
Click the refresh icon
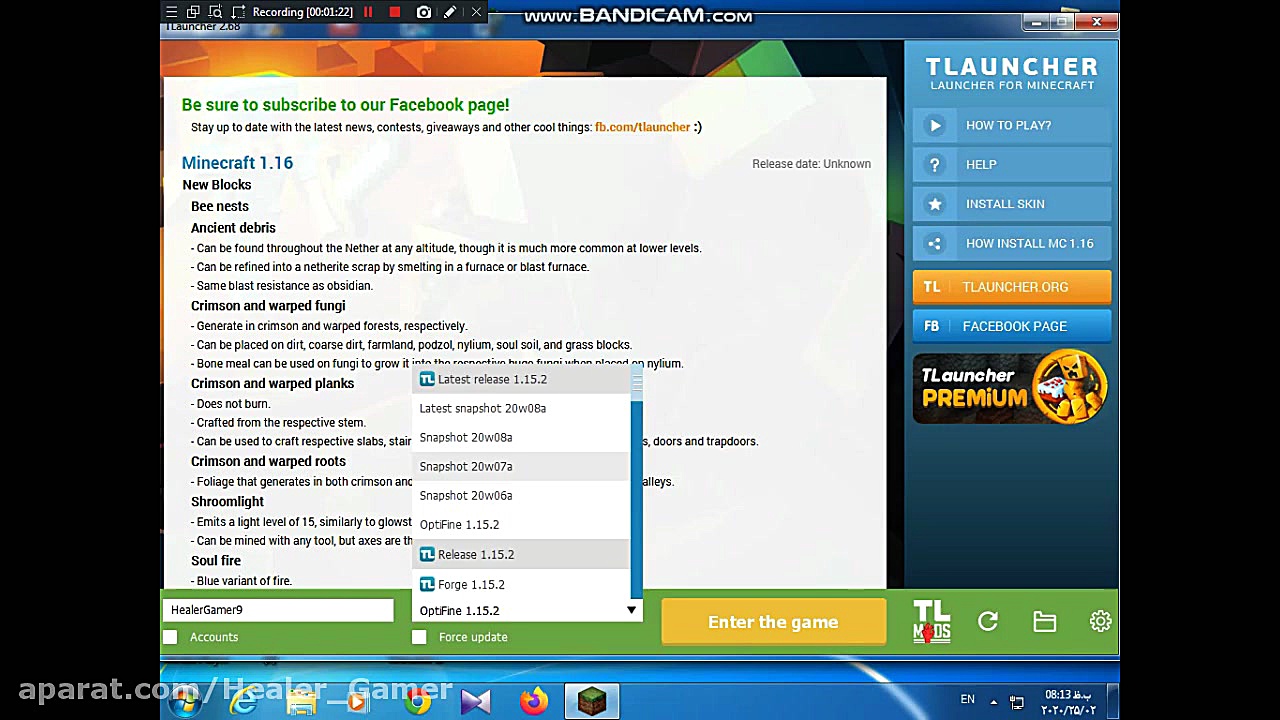click(x=988, y=622)
